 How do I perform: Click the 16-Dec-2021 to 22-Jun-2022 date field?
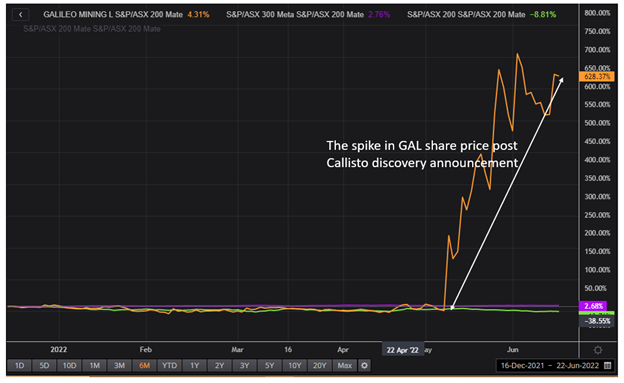click(x=555, y=365)
